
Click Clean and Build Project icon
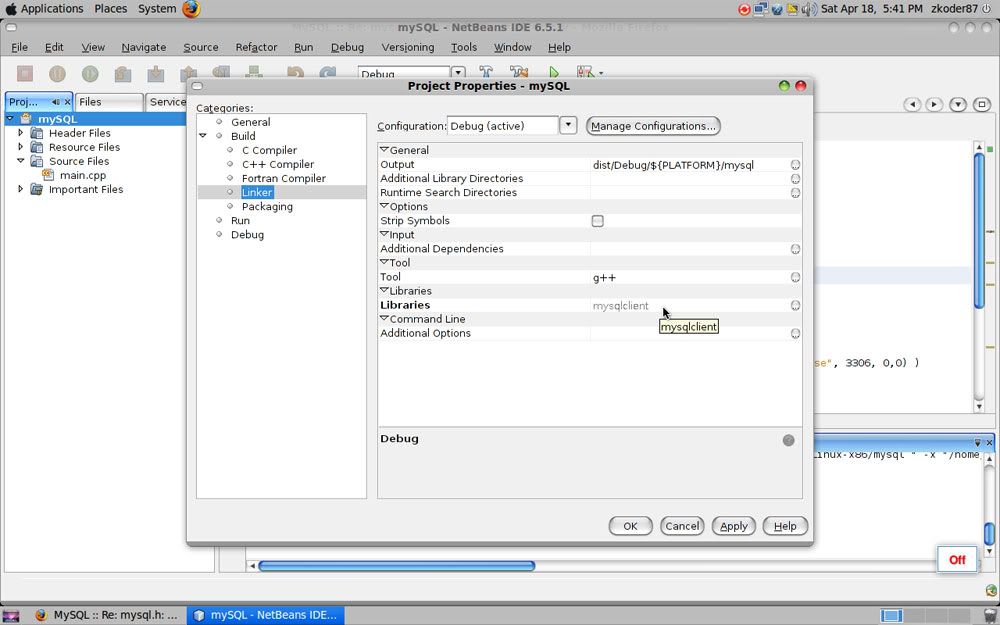pyautogui.click(x=518, y=73)
